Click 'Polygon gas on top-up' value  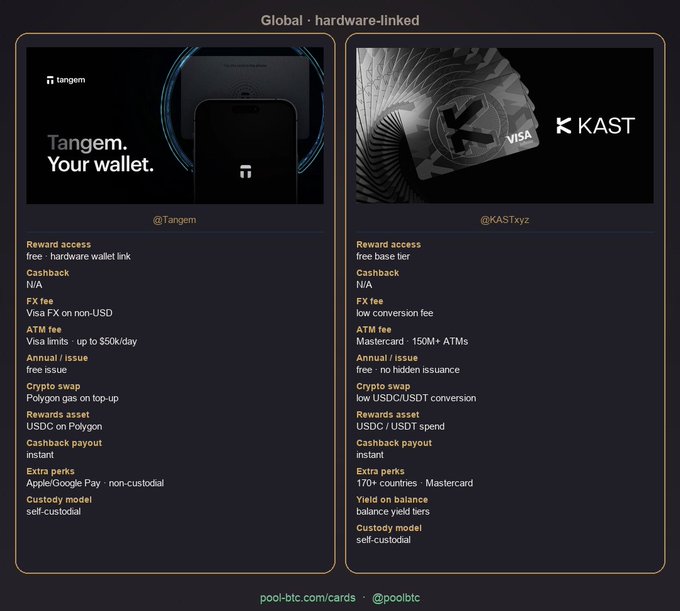72,398
